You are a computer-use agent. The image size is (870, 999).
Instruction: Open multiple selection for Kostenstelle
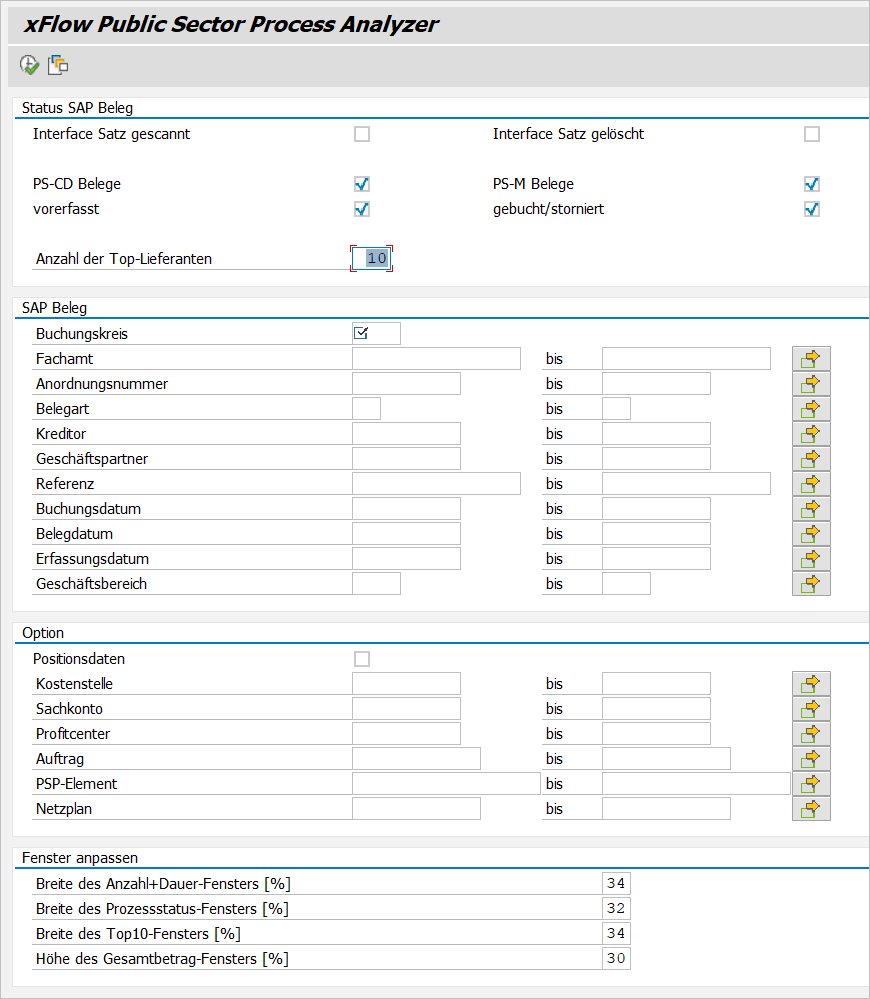tap(811, 683)
